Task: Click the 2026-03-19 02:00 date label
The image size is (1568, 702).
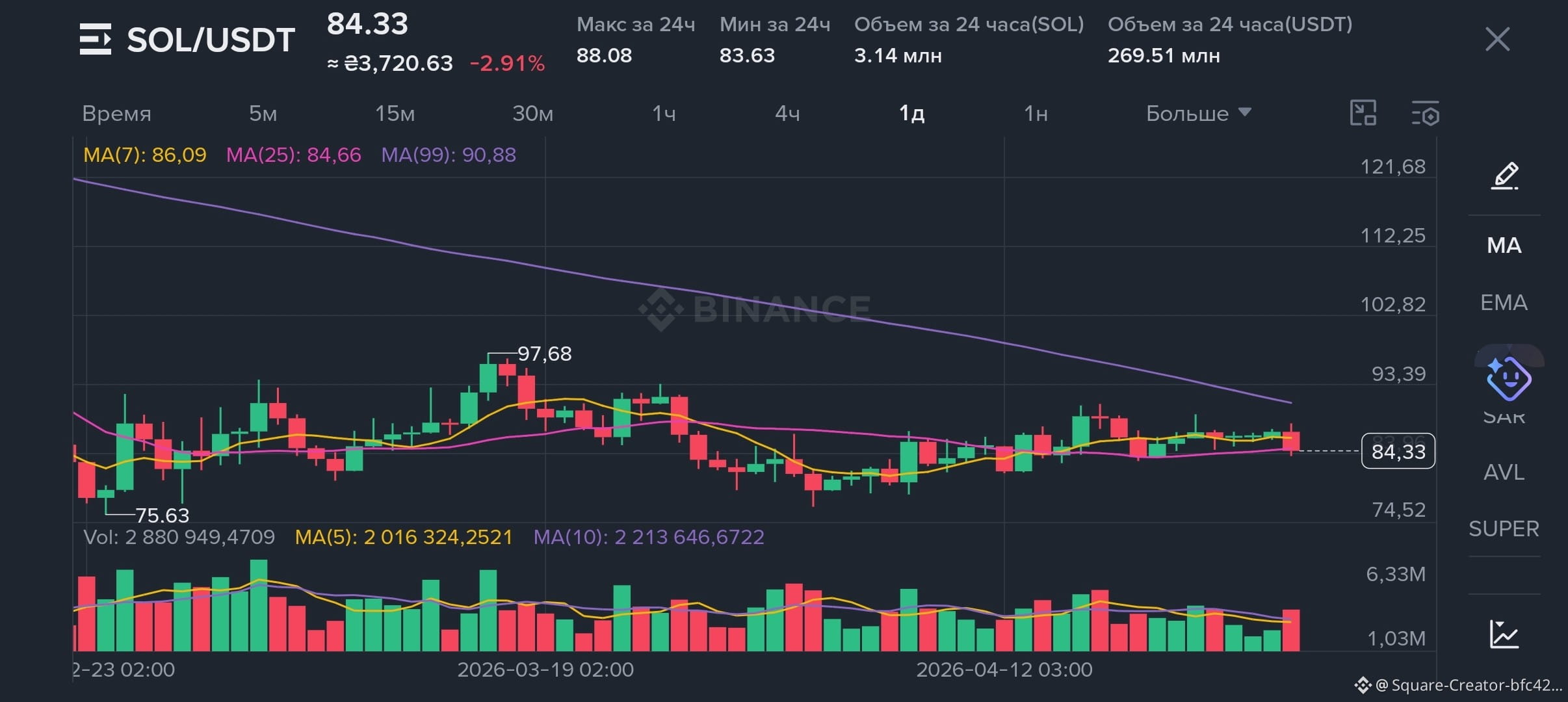Action: (x=545, y=669)
